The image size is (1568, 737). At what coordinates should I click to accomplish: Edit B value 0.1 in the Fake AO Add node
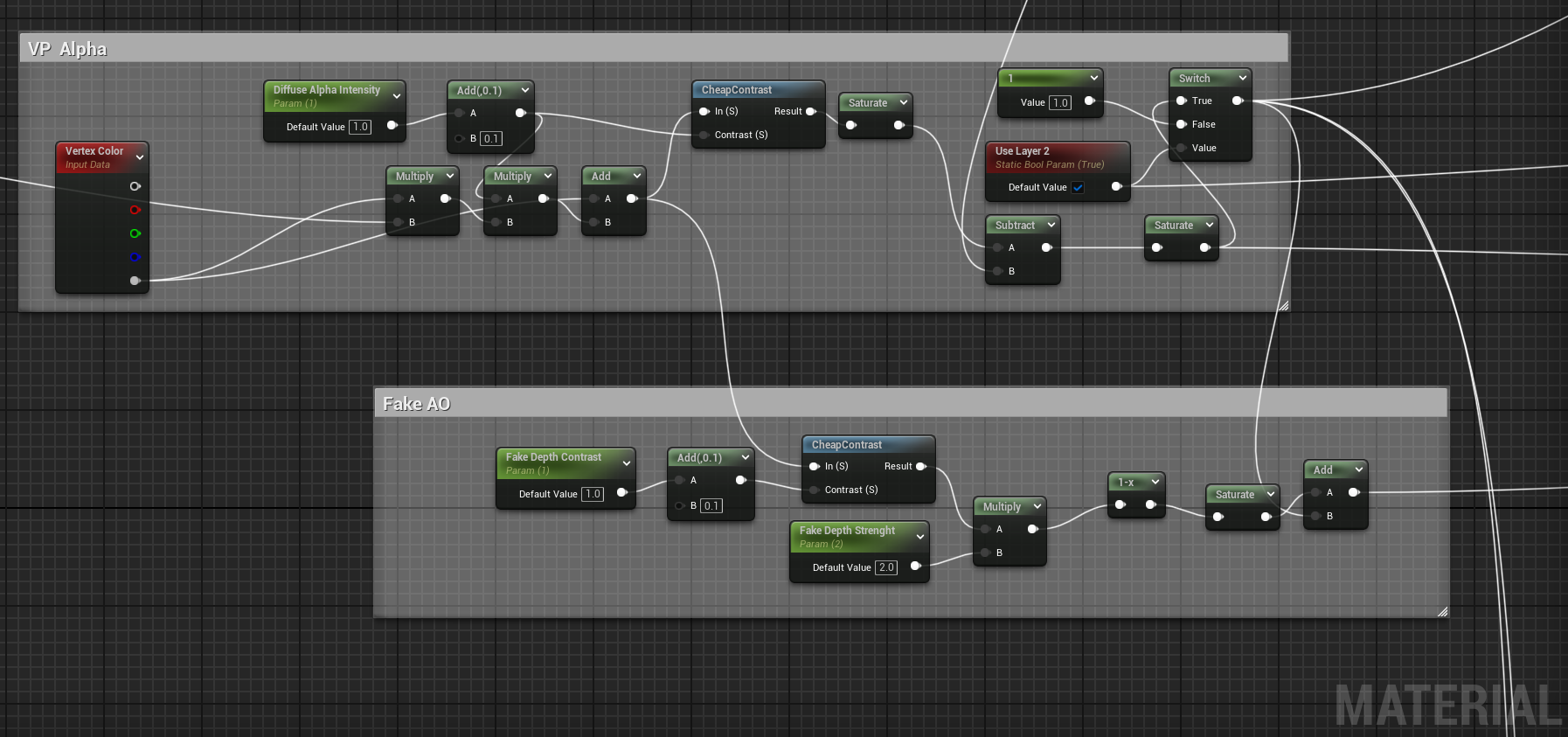pyautogui.click(x=711, y=505)
